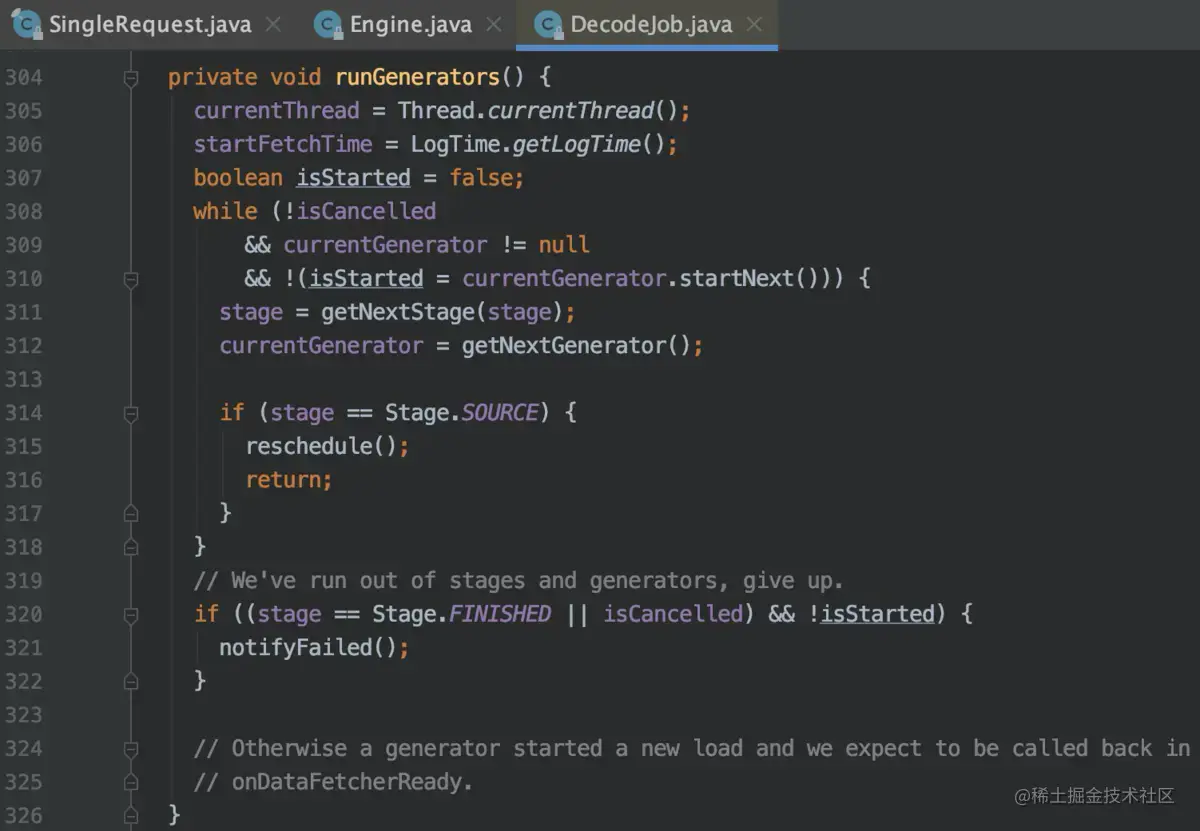1200x831 pixels.
Task: Switch to the Engine.java tab
Action: pyautogui.click(x=410, y=24)
